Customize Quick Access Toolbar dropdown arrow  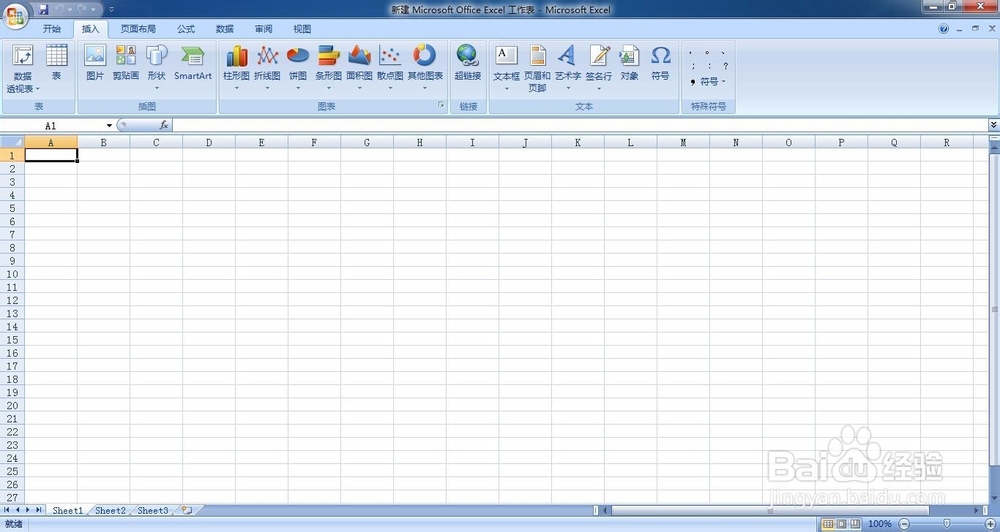pos(112,10)
